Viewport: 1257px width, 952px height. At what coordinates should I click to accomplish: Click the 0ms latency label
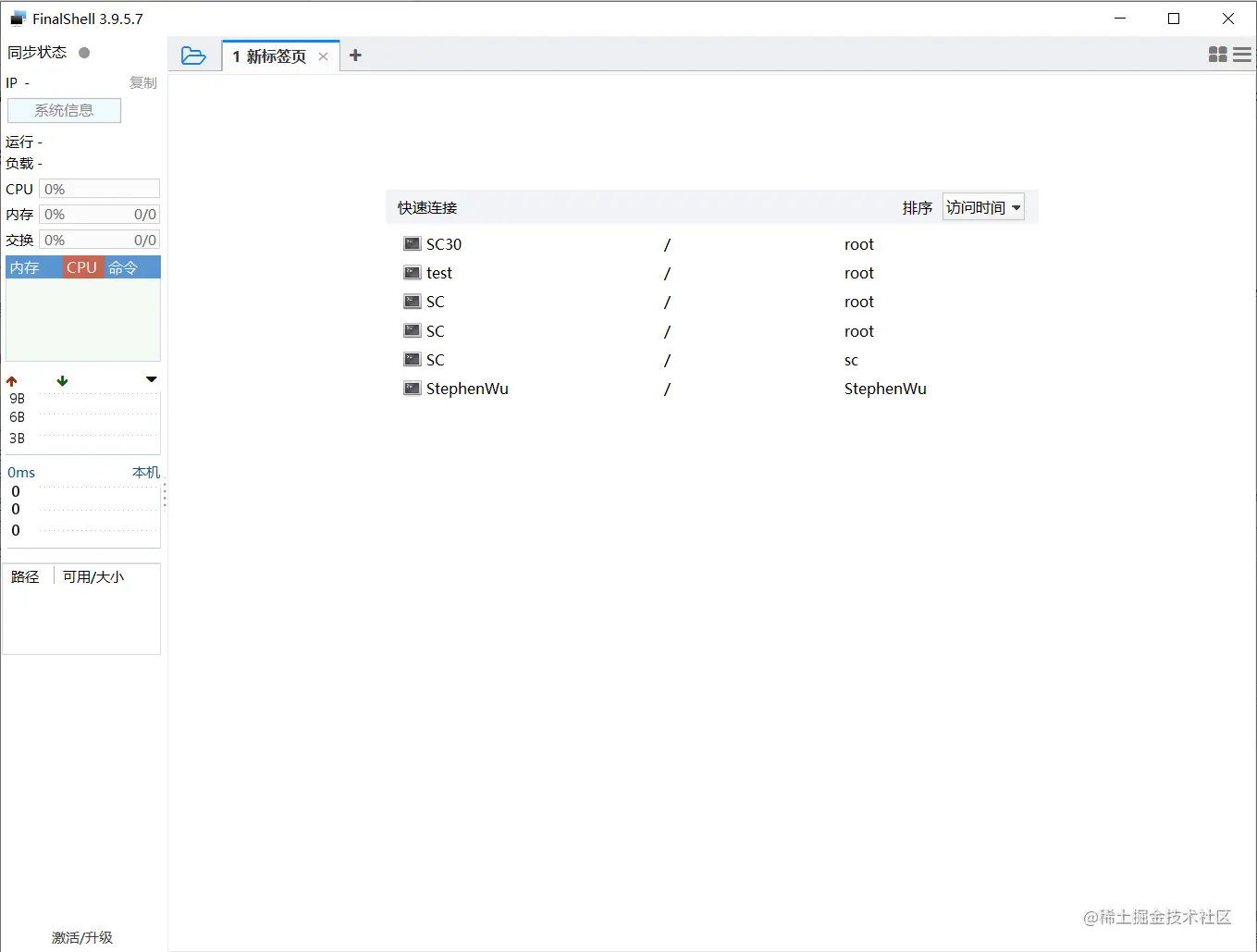click(21, 472)
